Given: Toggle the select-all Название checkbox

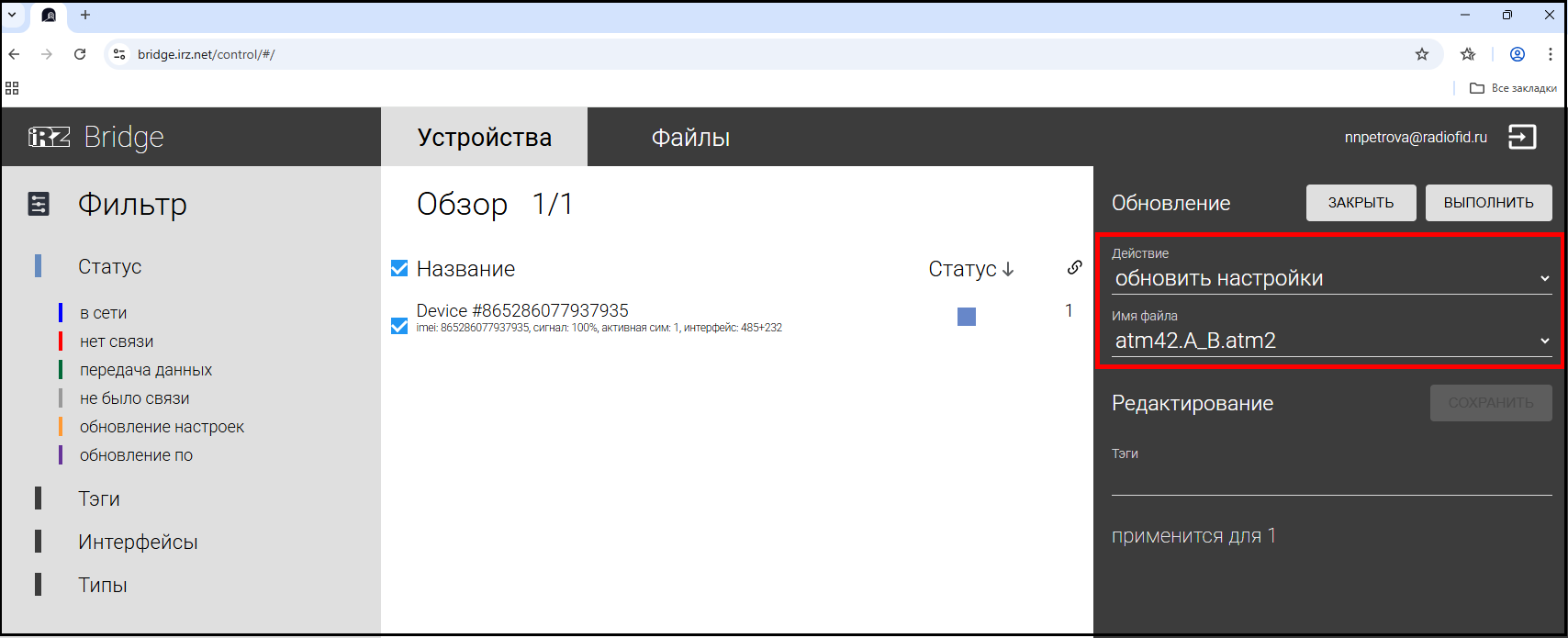Looking at the screenshot, I should [x=399, y=268].
